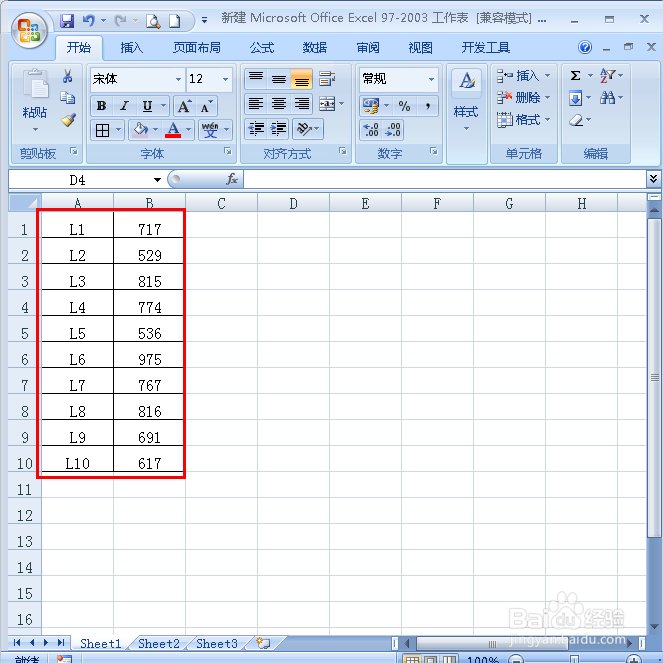663x663 pixels.
Task: Switch to 插入 ribbon tab
Action: tap(132, 48)
